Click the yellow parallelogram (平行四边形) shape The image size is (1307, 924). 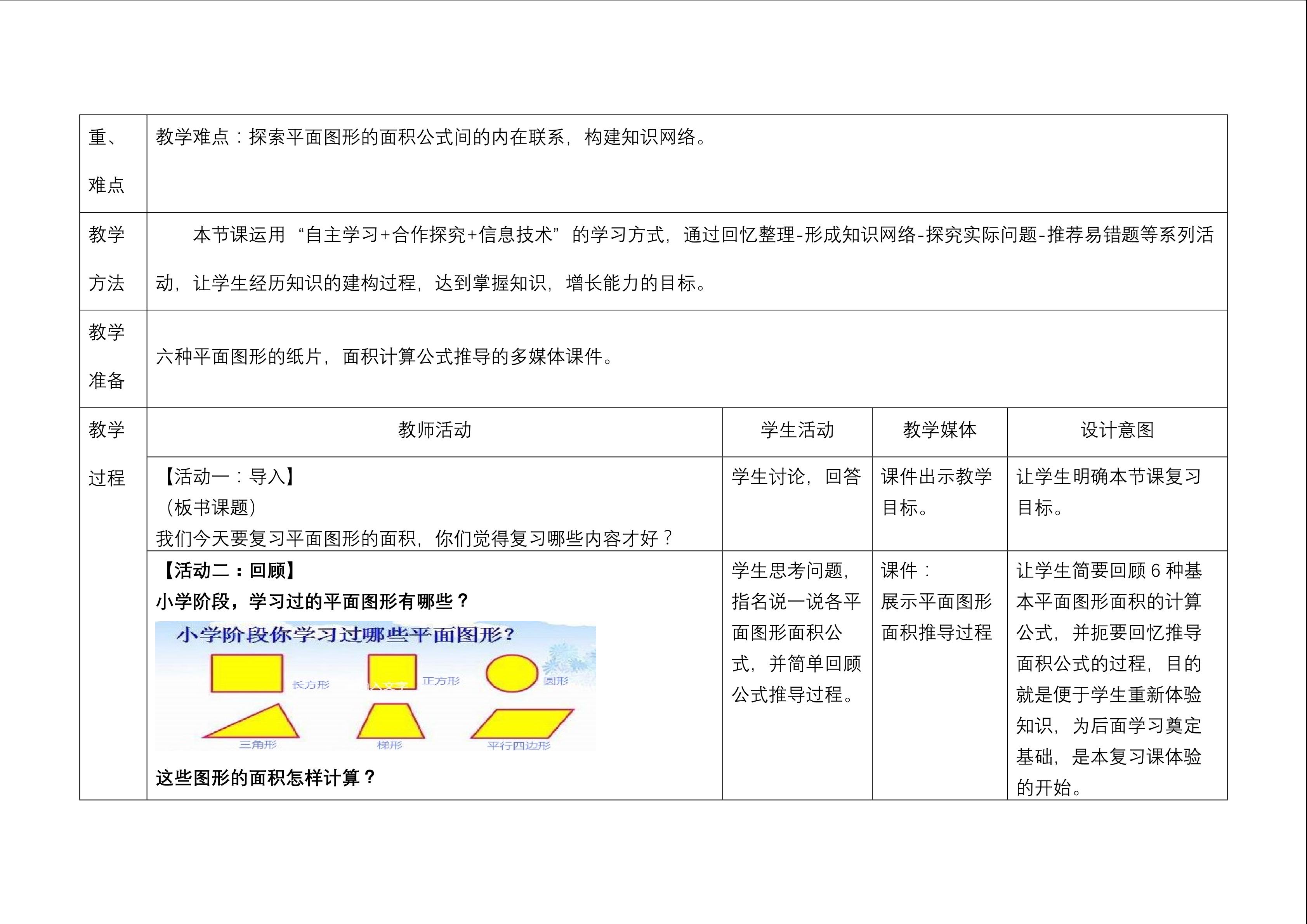(522, 723)
